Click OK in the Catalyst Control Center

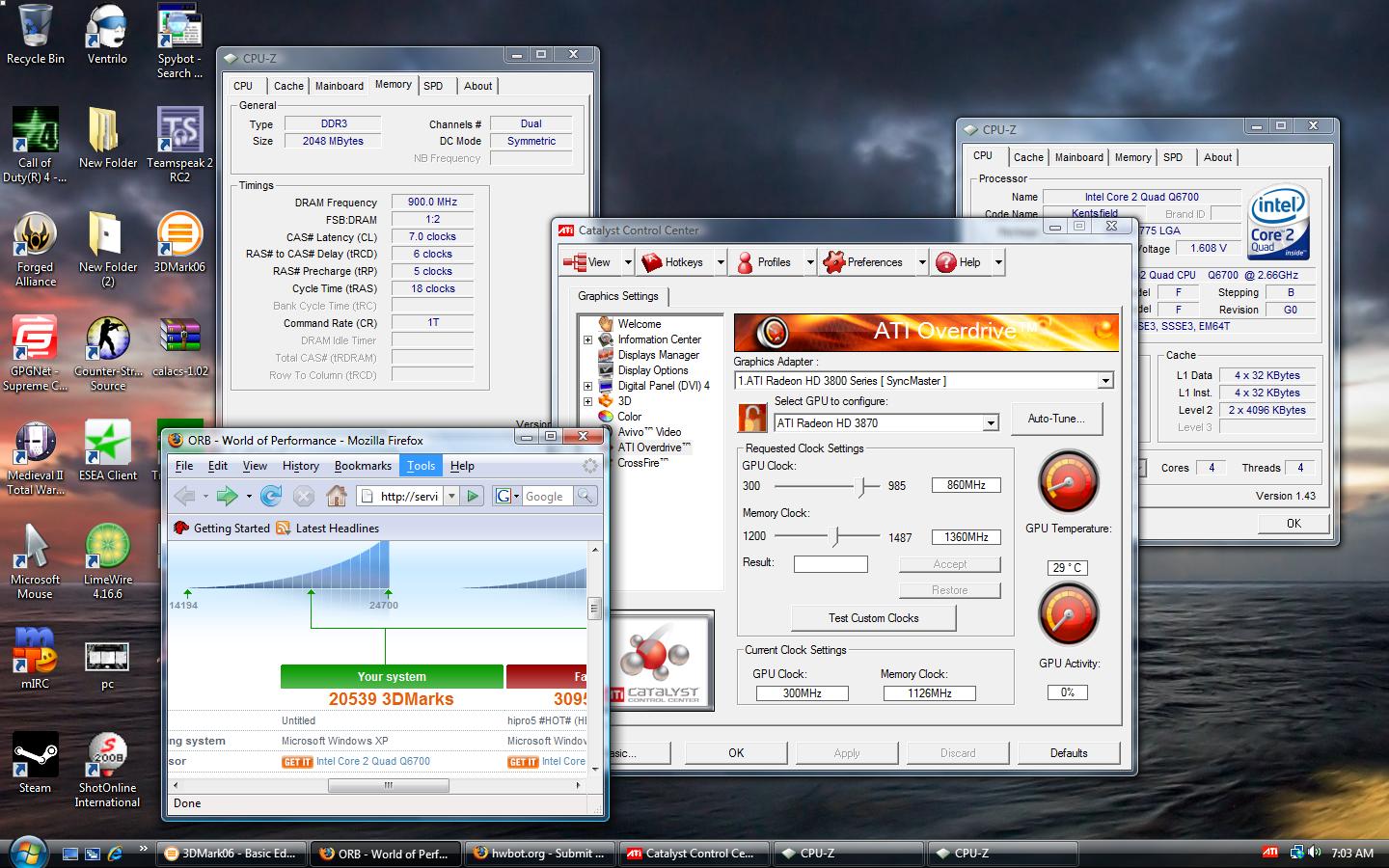pos(736,753)
